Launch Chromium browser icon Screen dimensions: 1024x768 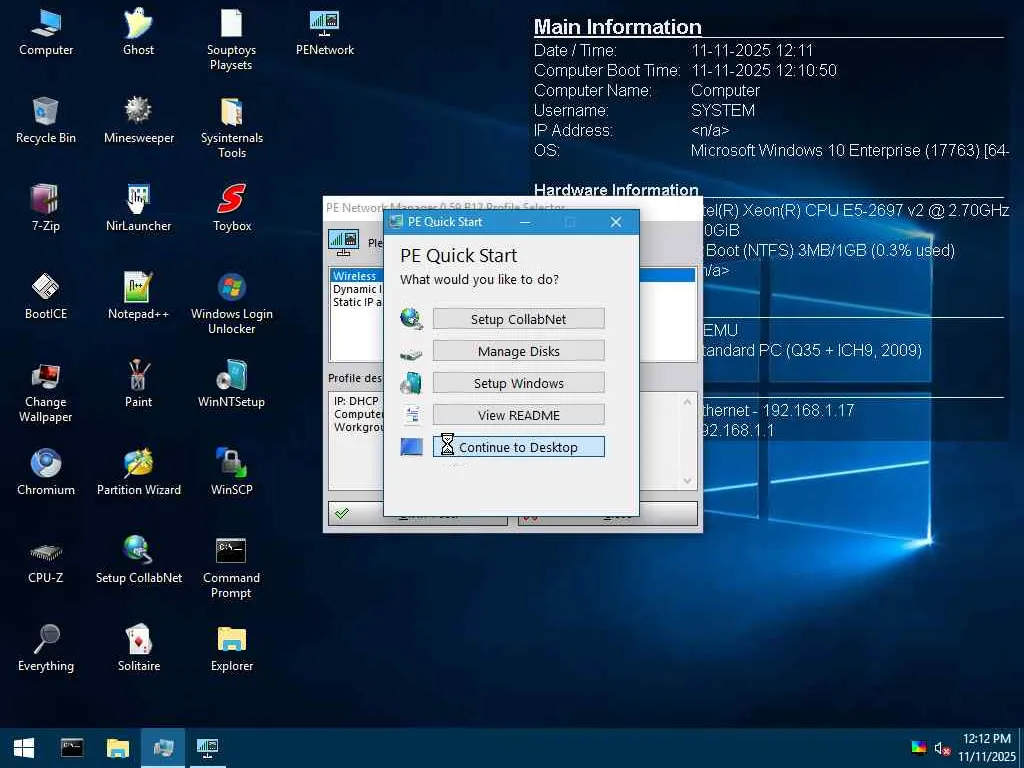[46, 472]
